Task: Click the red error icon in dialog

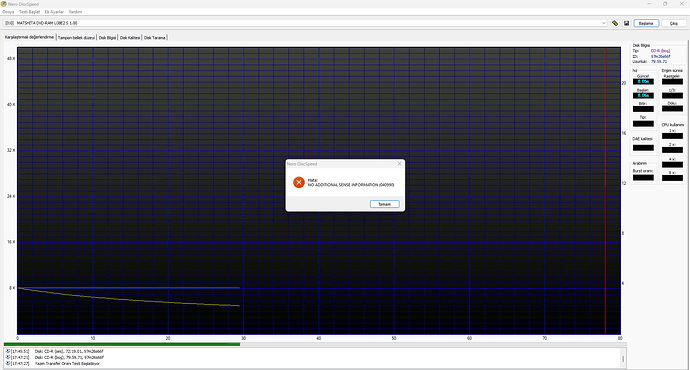Action: coord(299,182)
